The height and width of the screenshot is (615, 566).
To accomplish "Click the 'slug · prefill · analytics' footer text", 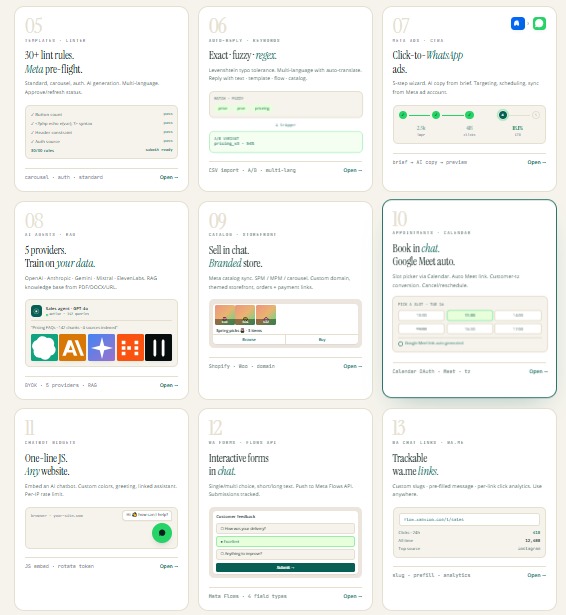I will click(431, 575).
